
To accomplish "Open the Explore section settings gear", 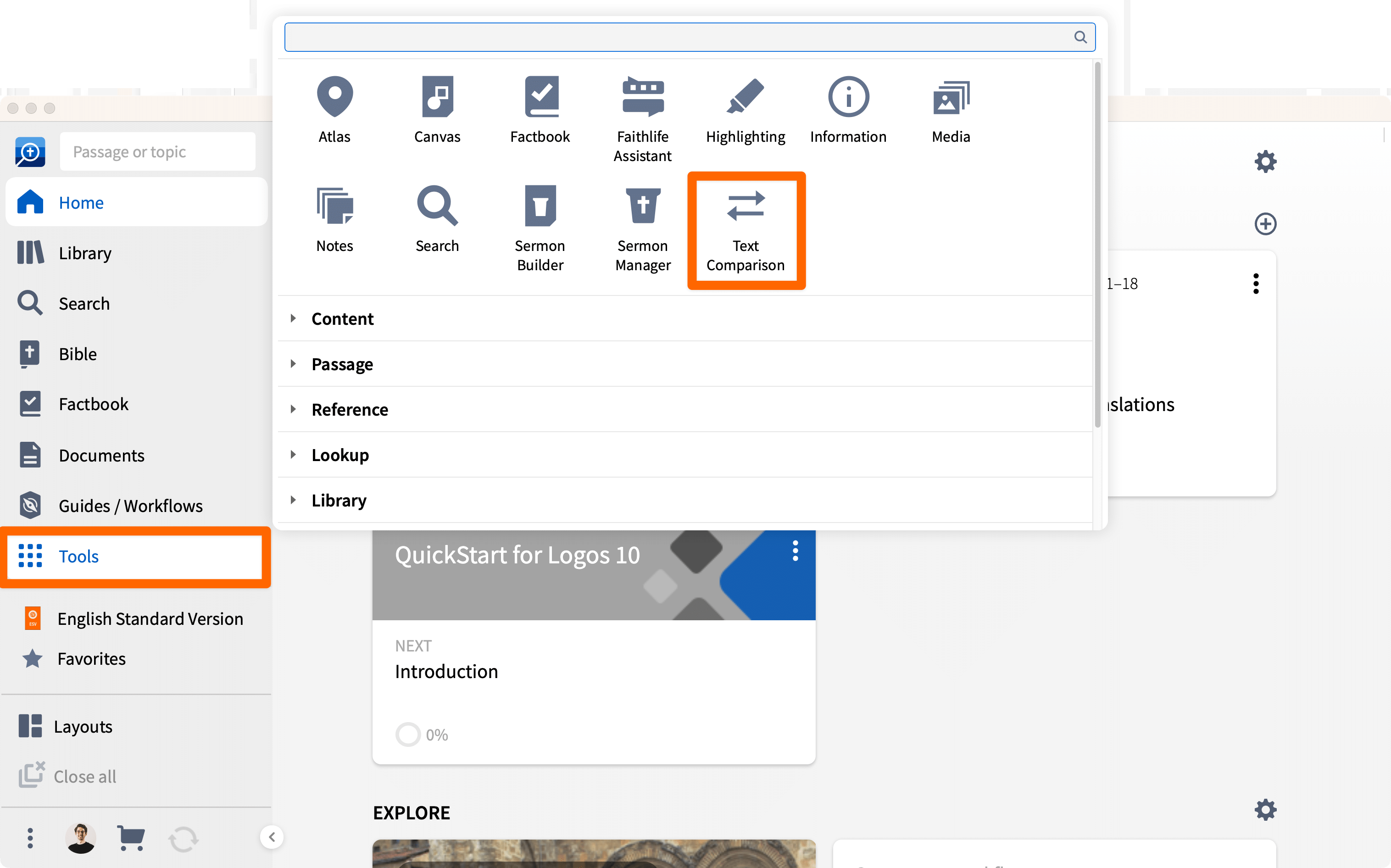I will pyautogui.click(x=1265, y=810).
